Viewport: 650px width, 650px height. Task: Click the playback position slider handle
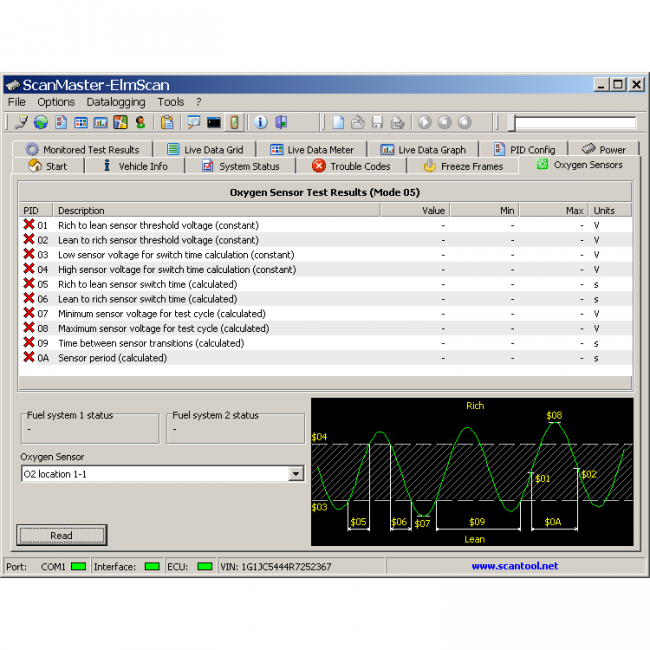tap(512, 123)
